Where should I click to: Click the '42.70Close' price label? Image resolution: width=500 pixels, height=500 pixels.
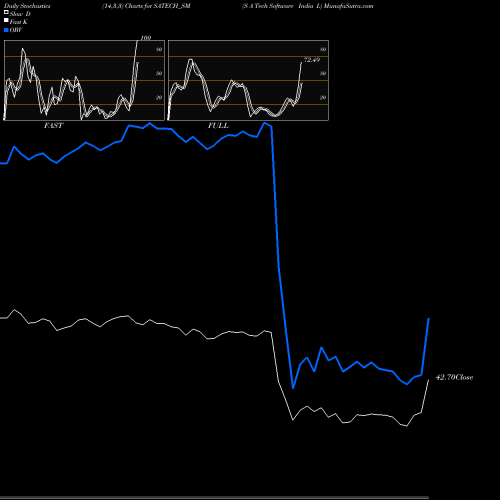tap(454, 377)
